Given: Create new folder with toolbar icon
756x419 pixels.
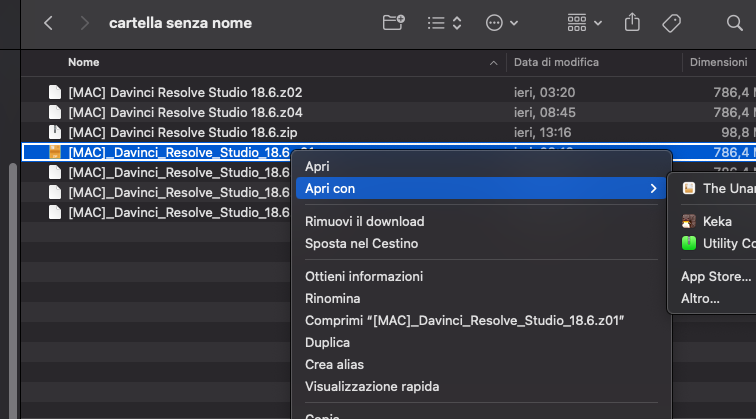Looking at the screenshot, I should point(393,23).
